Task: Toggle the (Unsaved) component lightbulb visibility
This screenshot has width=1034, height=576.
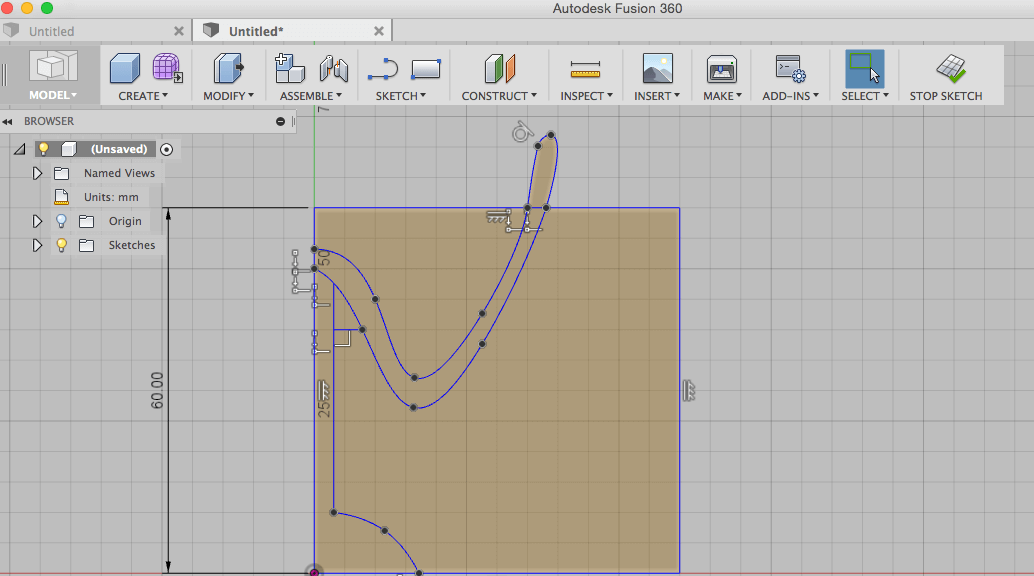Action: tap(44, 148)
